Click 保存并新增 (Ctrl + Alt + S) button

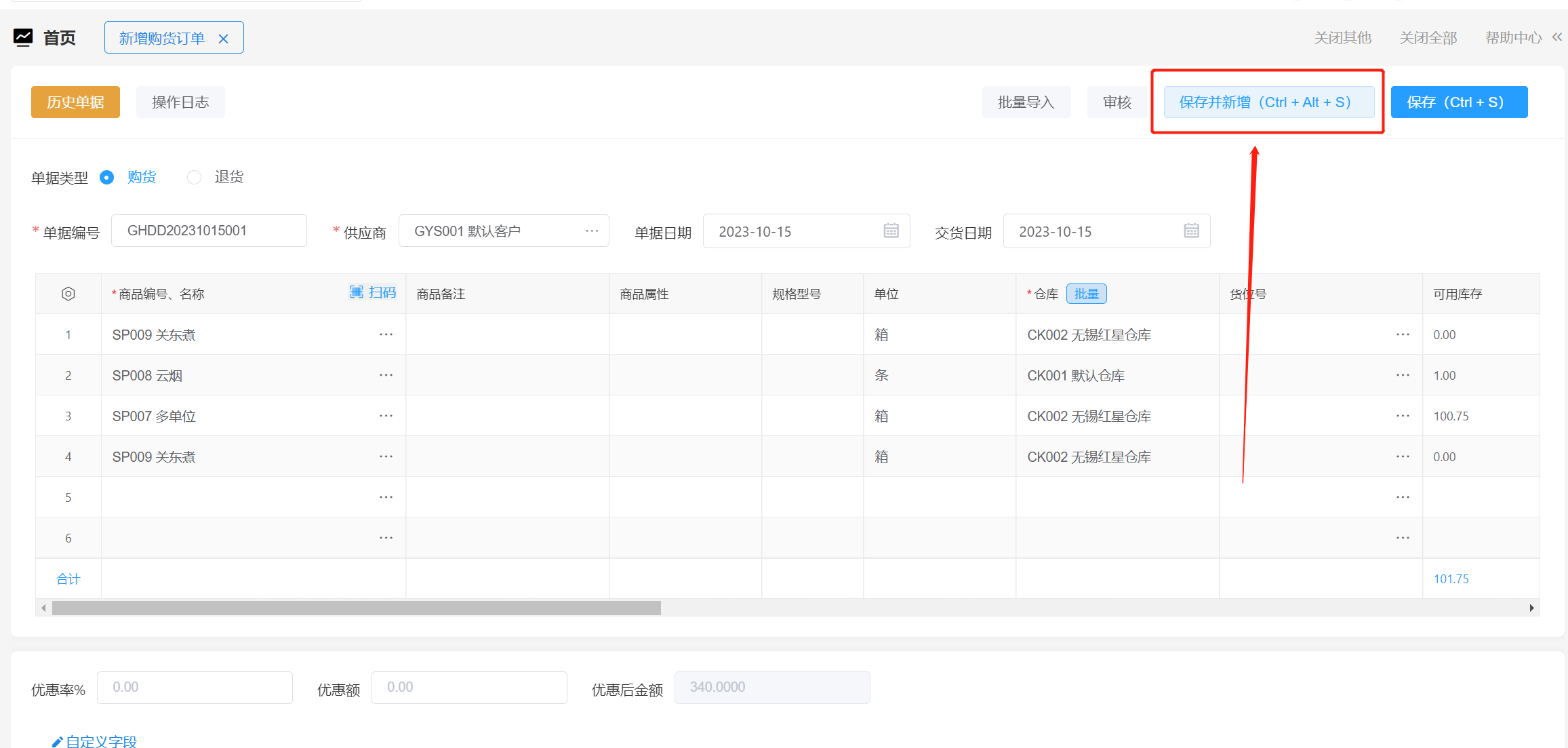pyautogui.click(x=1268, y=102)
